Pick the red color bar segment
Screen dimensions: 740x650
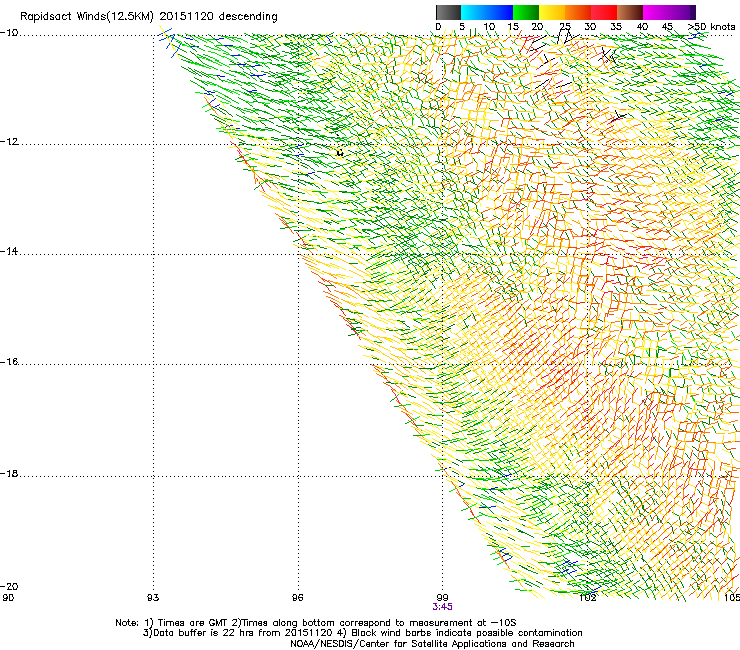click(x=604, y=12)
